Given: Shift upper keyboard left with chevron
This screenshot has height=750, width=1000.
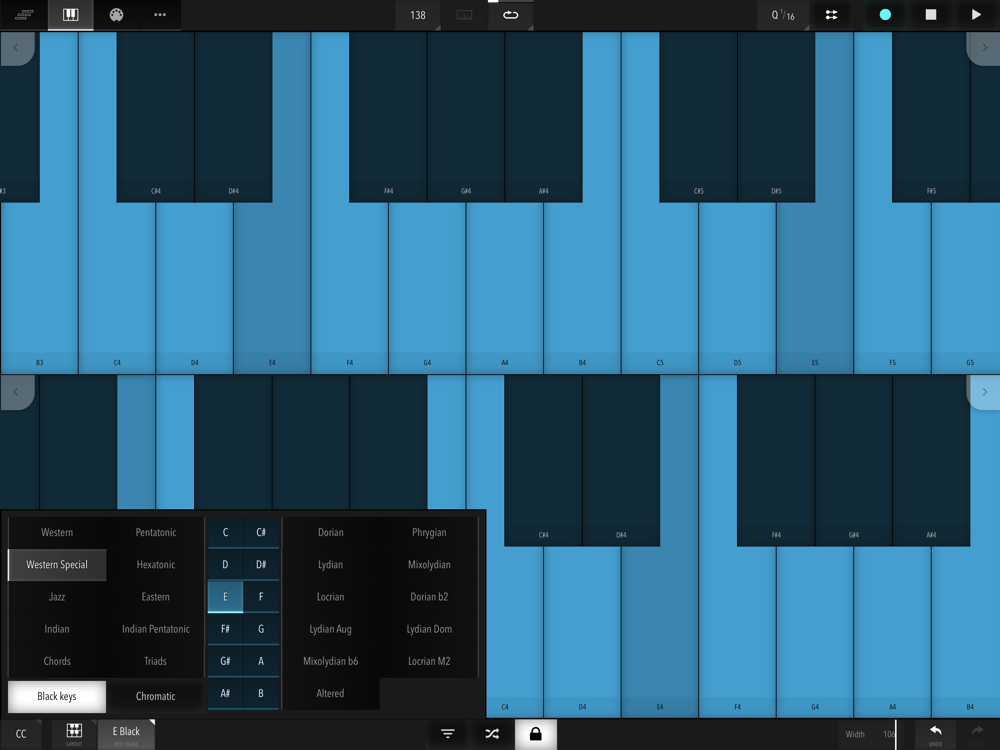Looking at the screenshot, I should point(17,48).
